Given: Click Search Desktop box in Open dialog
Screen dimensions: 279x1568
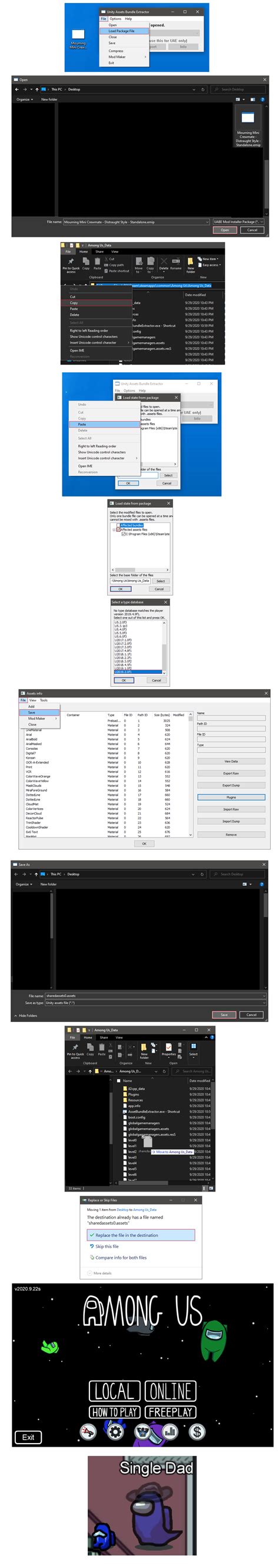Looking at the screenshot, I should point(238,90).
